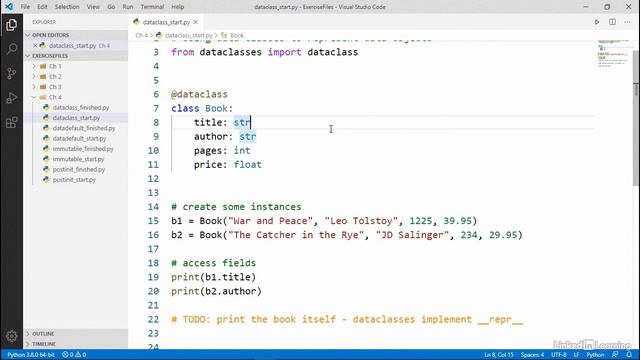Change indentation via Spaces: 4
This screenshot has height=360, width=640.
[x=532, y=355]
